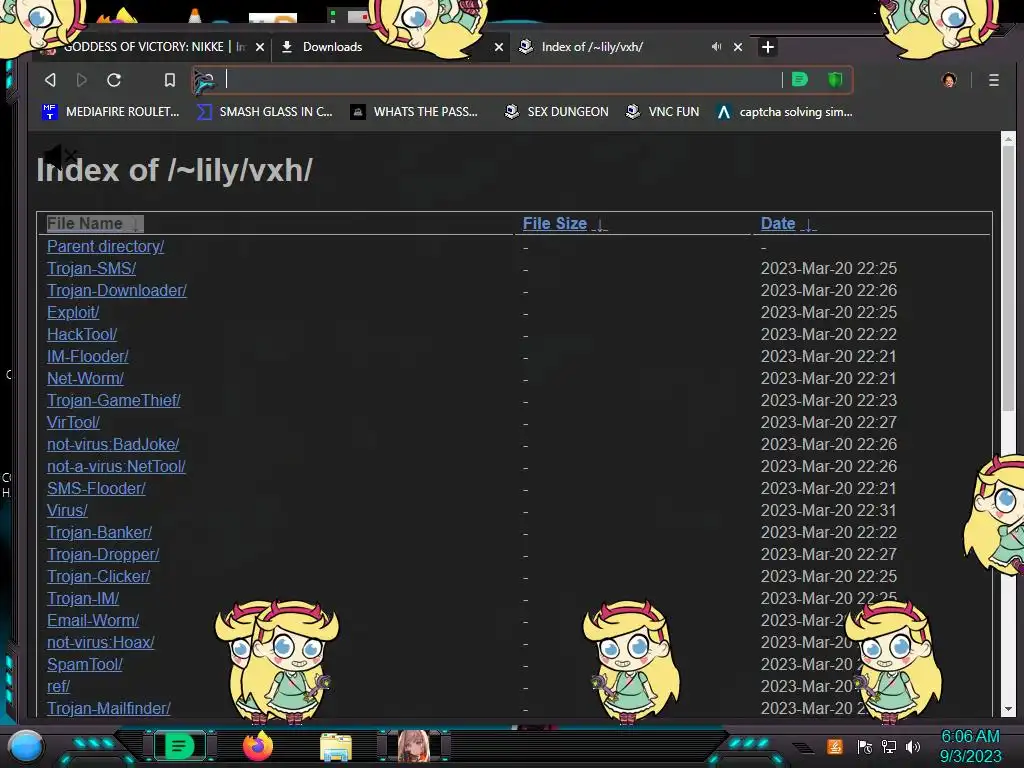Open the Net-Worm/ folder
1024x768 pixels.
click(85, 378)
